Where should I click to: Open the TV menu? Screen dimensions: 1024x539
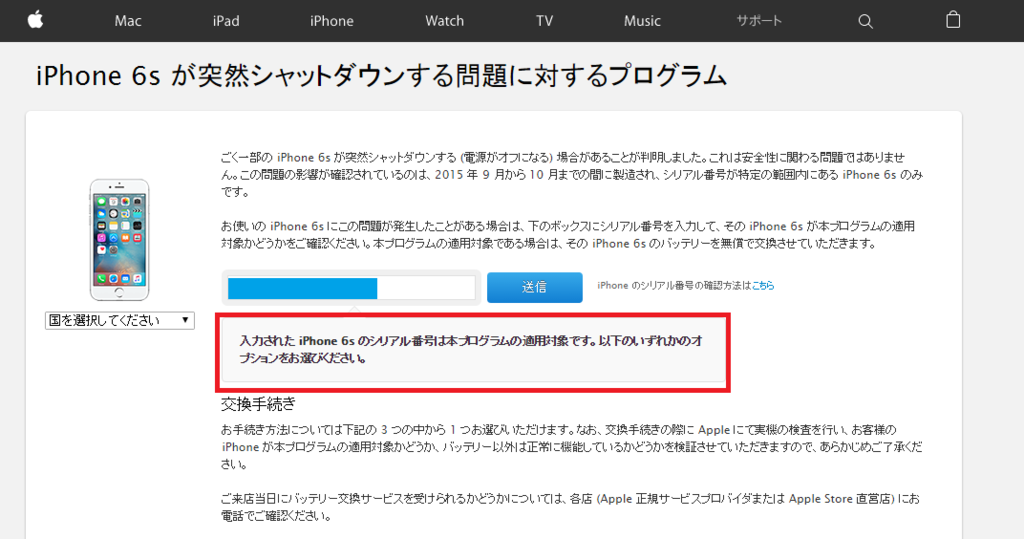point(544,21)
